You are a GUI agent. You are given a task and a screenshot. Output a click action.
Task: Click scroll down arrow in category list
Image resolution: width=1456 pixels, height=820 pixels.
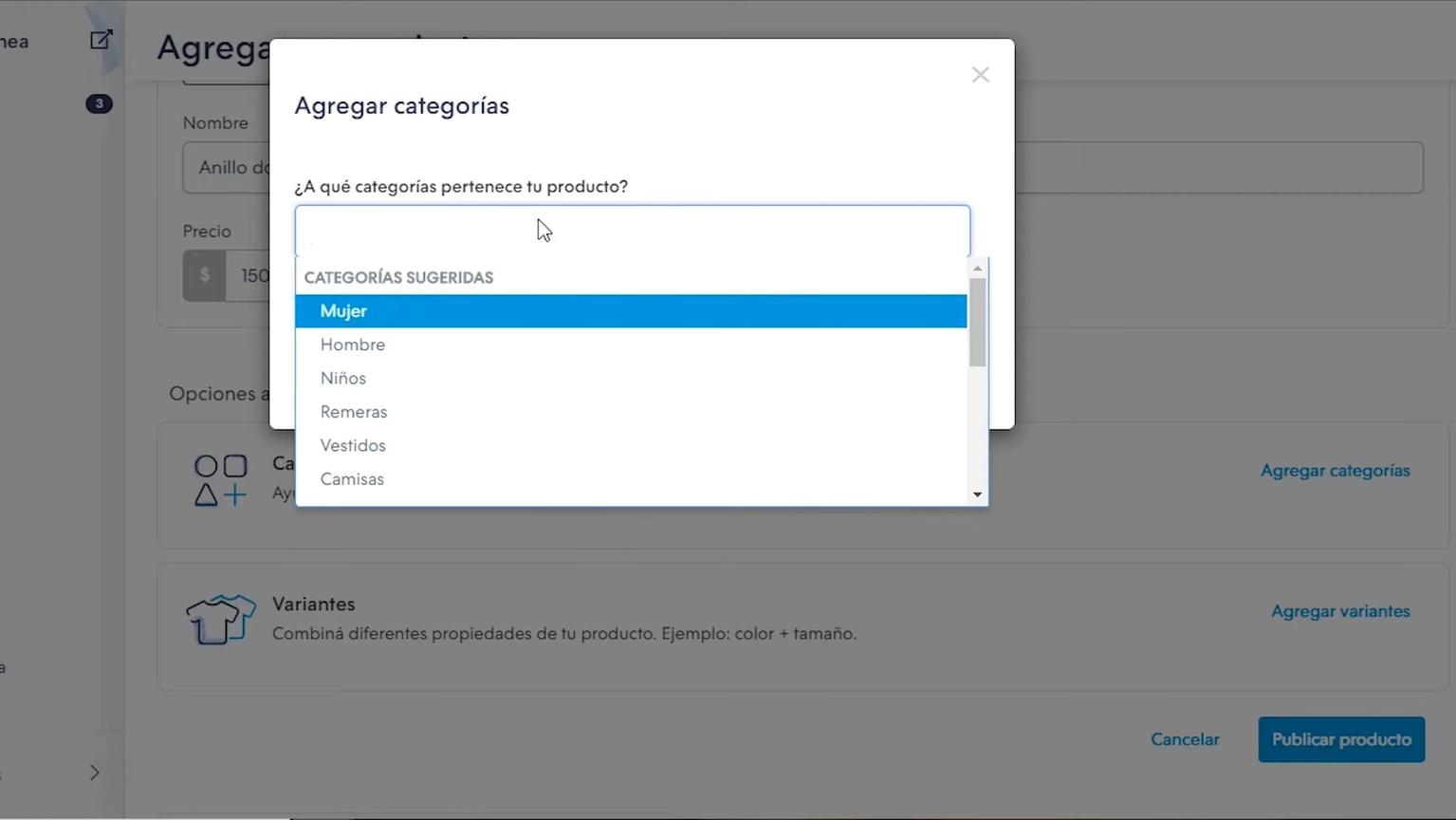[x=977, y=494]
